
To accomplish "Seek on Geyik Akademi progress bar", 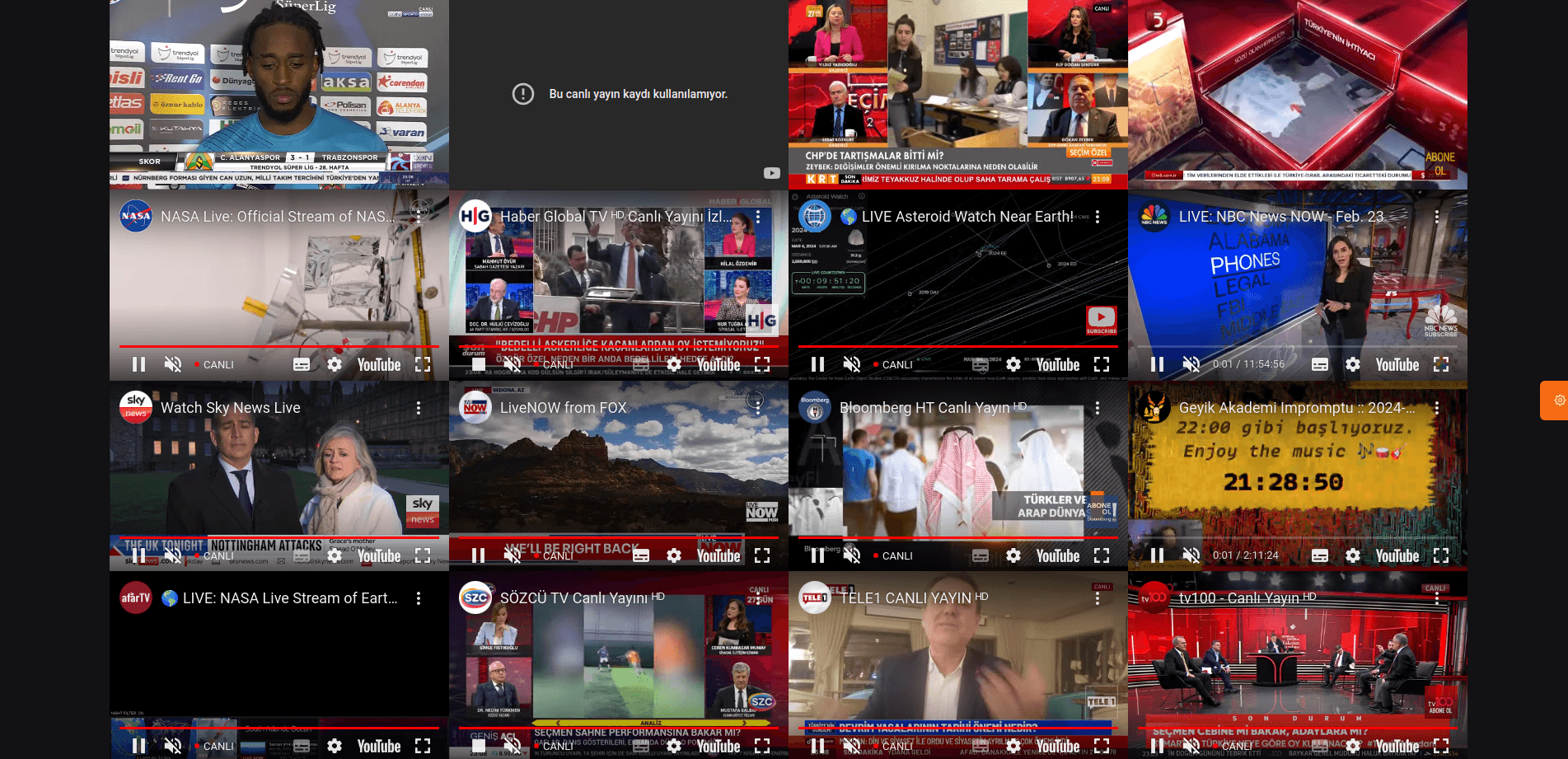I will click(x=1297, y=538).
